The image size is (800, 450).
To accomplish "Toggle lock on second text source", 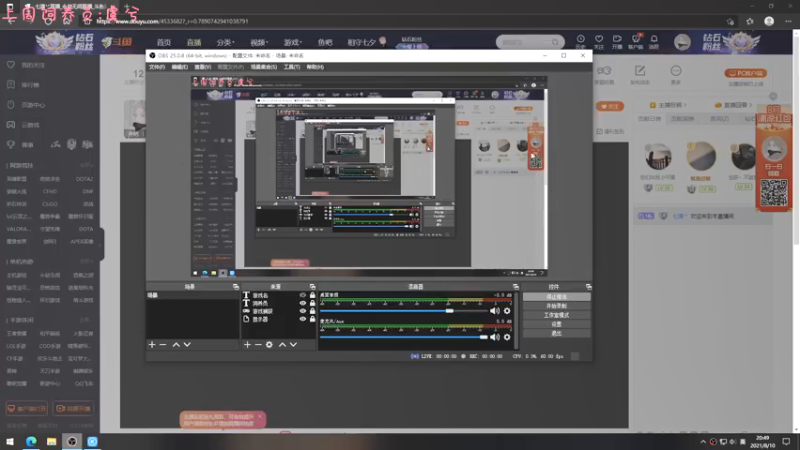I will click(x=312, y=303).
